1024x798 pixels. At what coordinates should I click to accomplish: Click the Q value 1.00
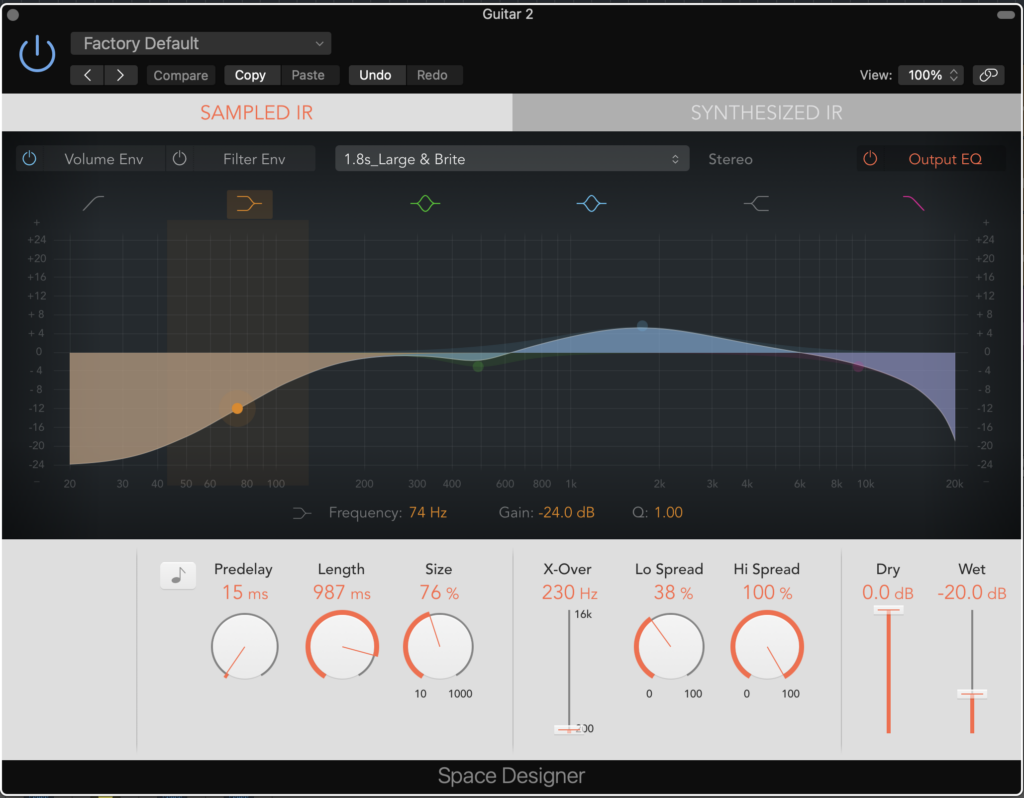[669, 513]
